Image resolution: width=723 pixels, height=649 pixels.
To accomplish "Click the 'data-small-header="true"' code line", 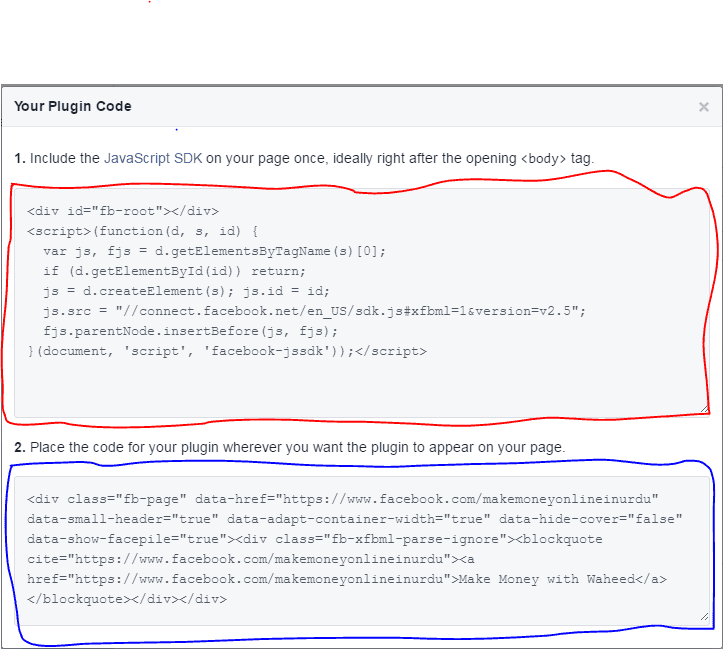I will click(x=355, y=519).
